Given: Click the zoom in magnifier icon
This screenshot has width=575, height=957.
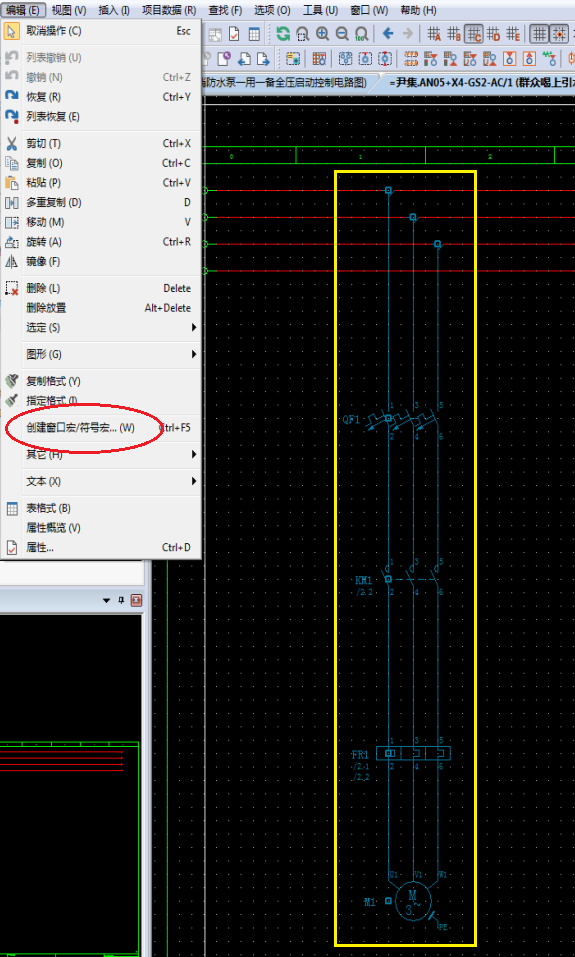Looking at the screenshot, I should click(x=322, y=34).
